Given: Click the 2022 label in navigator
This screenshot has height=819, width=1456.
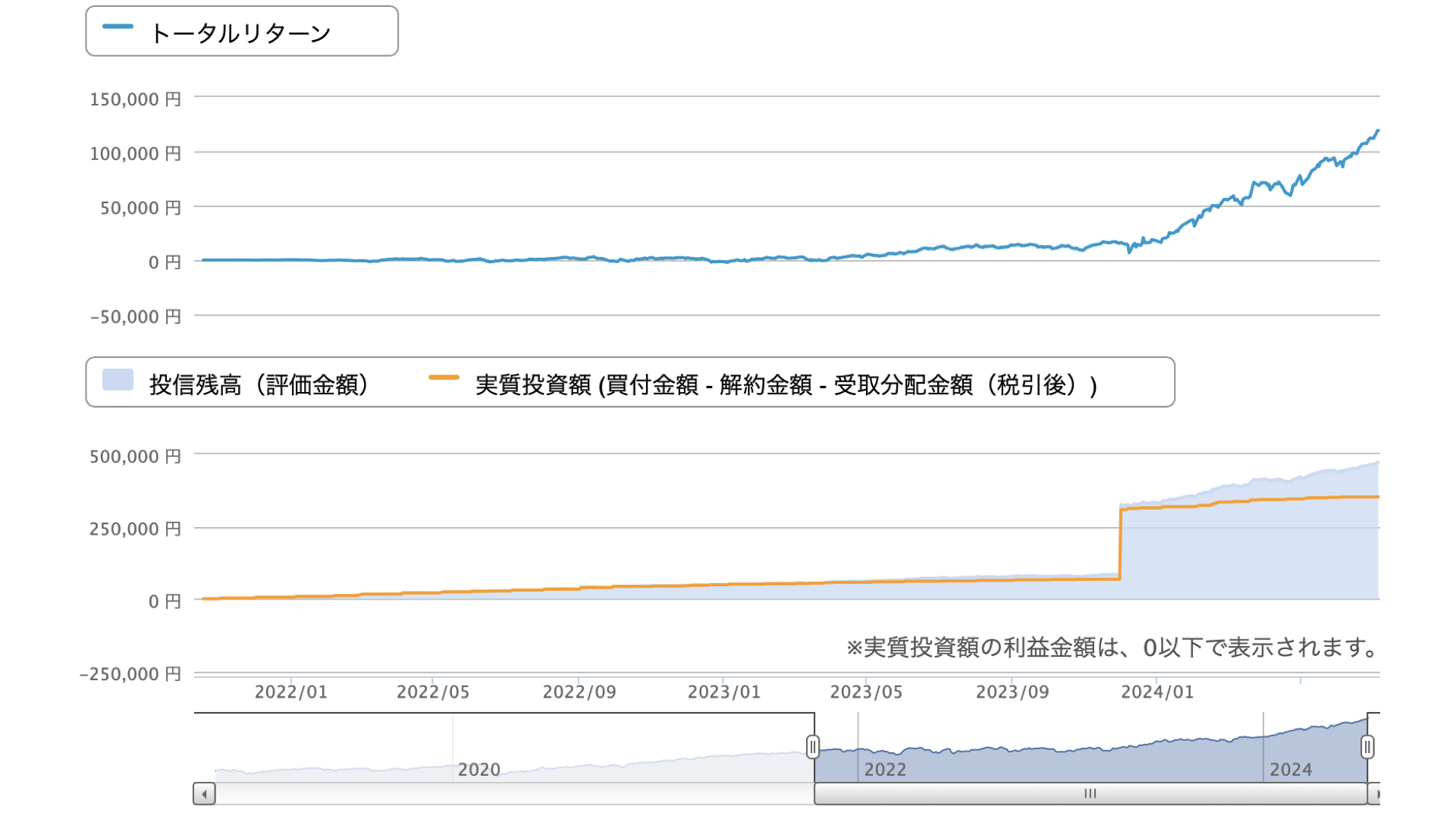Looking at the screenshot, I should 885,770.
